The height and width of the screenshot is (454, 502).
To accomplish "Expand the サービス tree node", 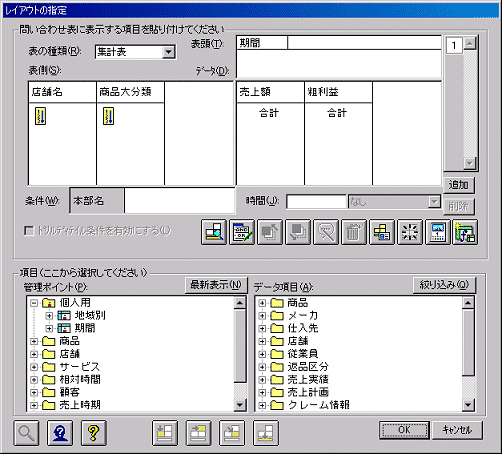I will tap(34, 367).
